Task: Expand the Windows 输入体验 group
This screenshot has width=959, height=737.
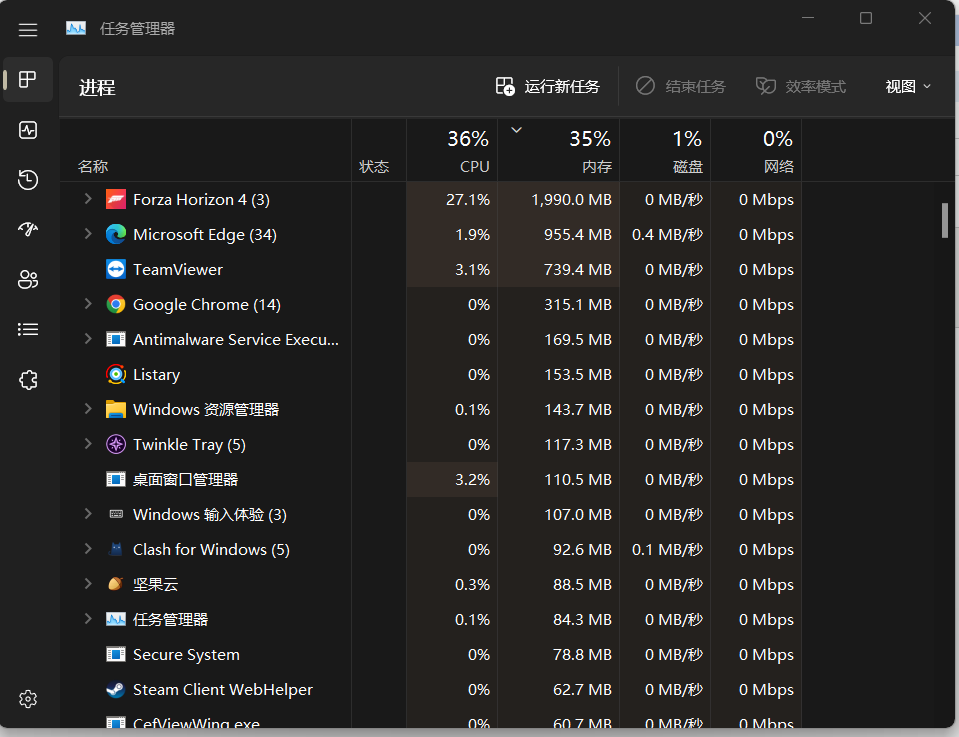Action: (x=88, y=514)
